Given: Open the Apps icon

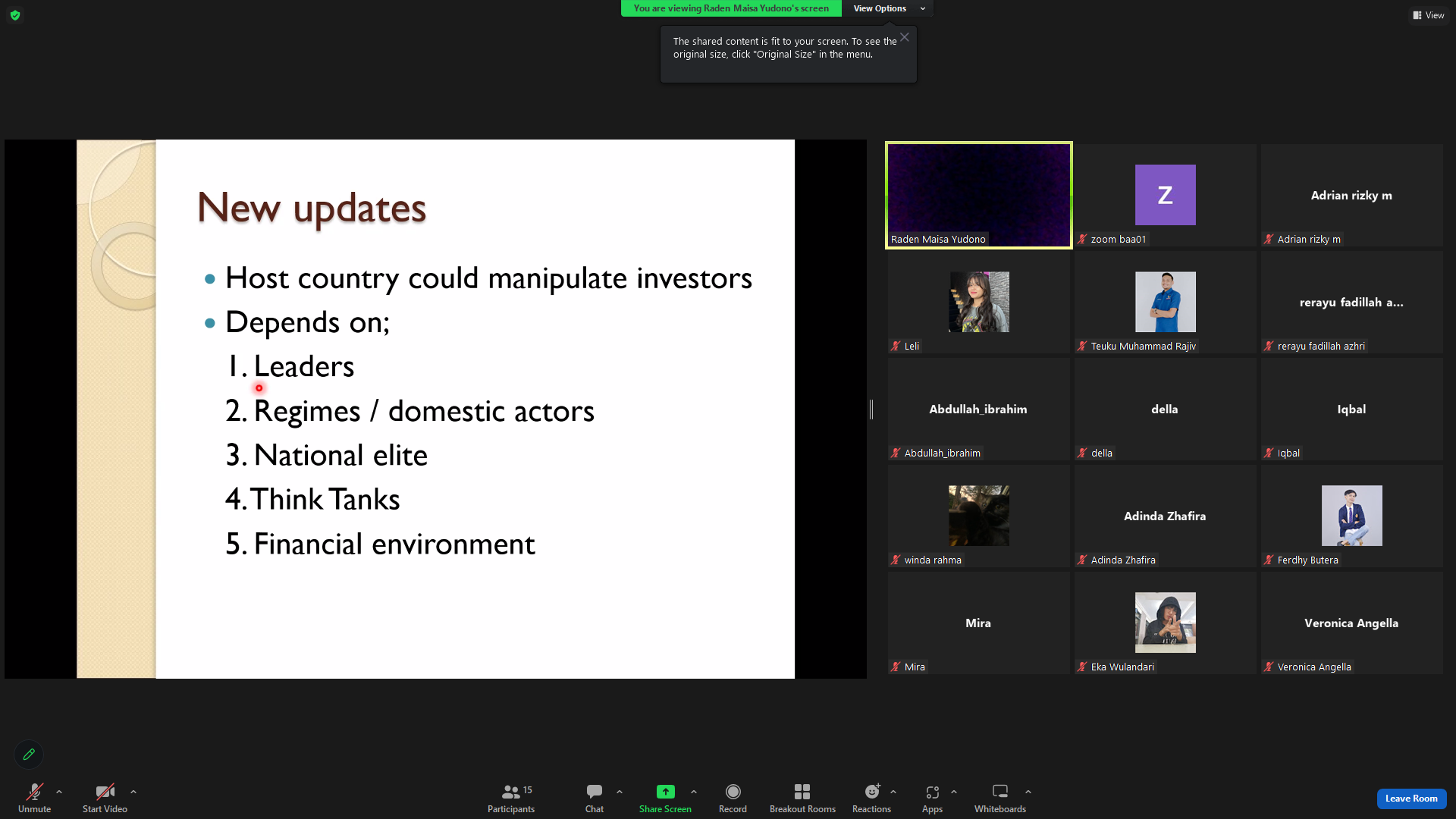Looking at the screenshot, I should click(x=932, y=792).
